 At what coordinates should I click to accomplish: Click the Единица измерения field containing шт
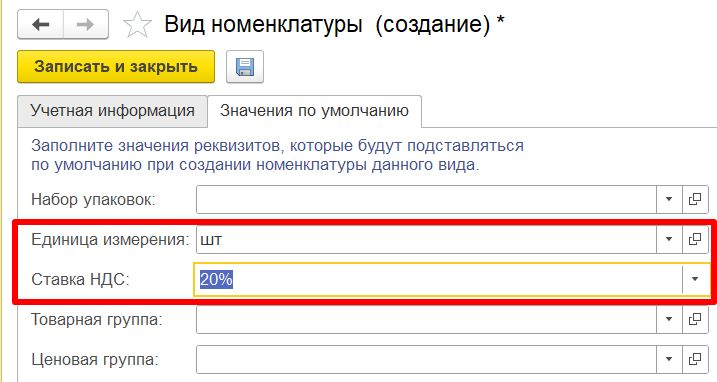tap(426, 239)
